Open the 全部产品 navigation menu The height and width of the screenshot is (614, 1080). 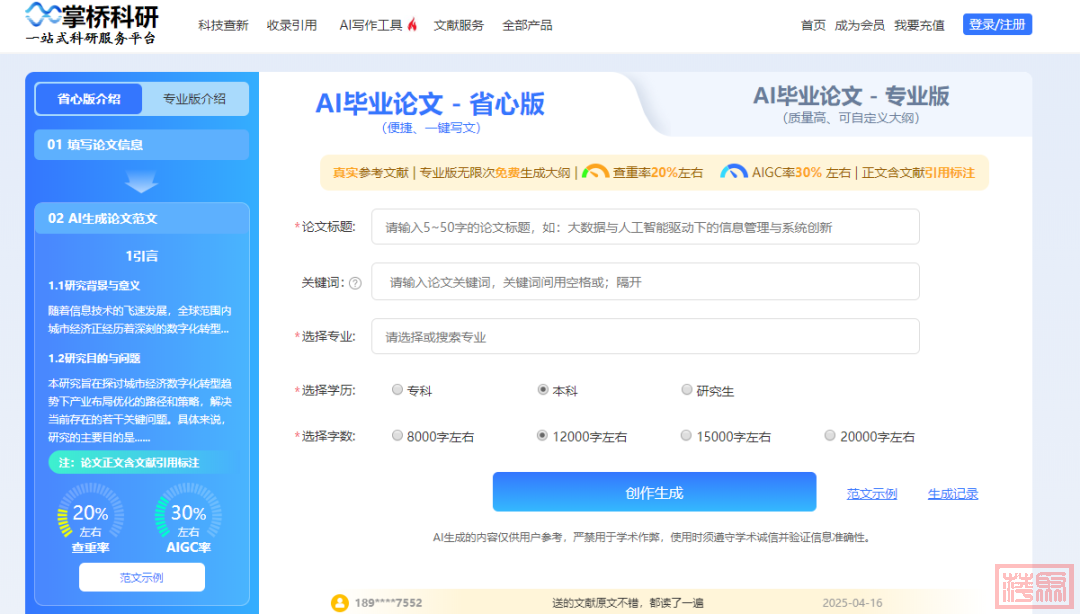528,25
